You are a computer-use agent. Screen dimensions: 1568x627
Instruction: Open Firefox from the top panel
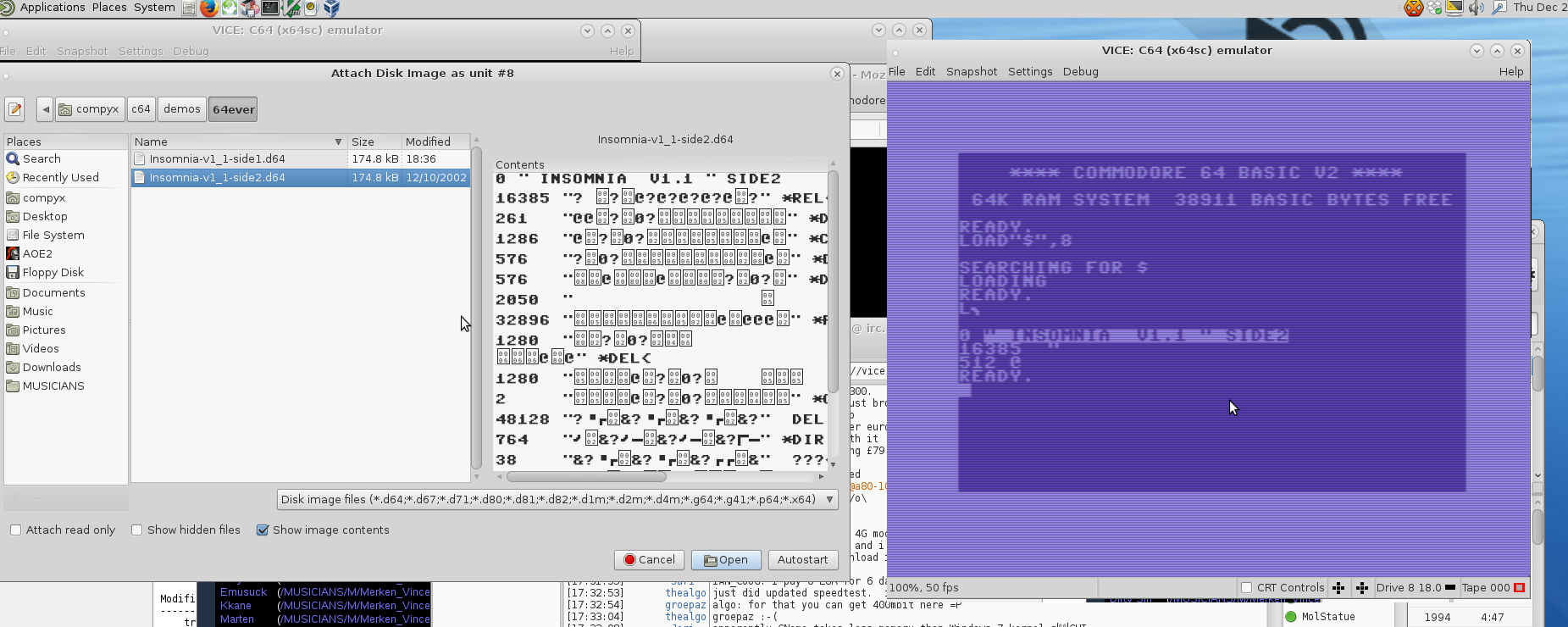[x=208, y=8]
